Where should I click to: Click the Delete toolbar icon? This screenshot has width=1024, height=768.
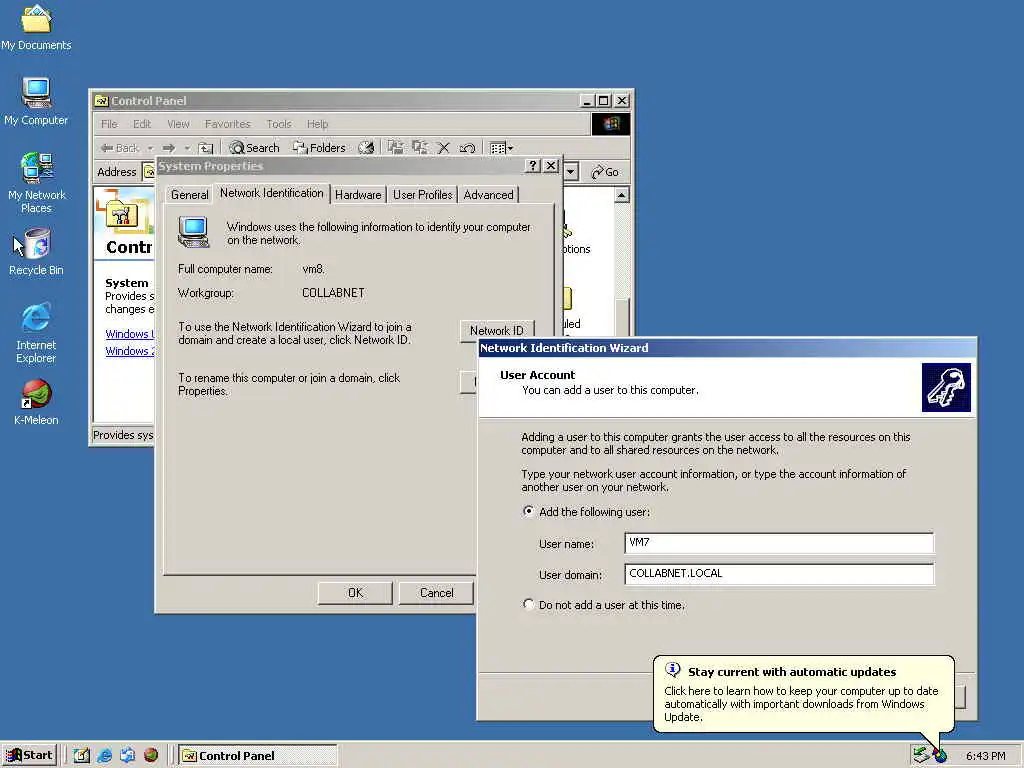[x=443, y=148]
